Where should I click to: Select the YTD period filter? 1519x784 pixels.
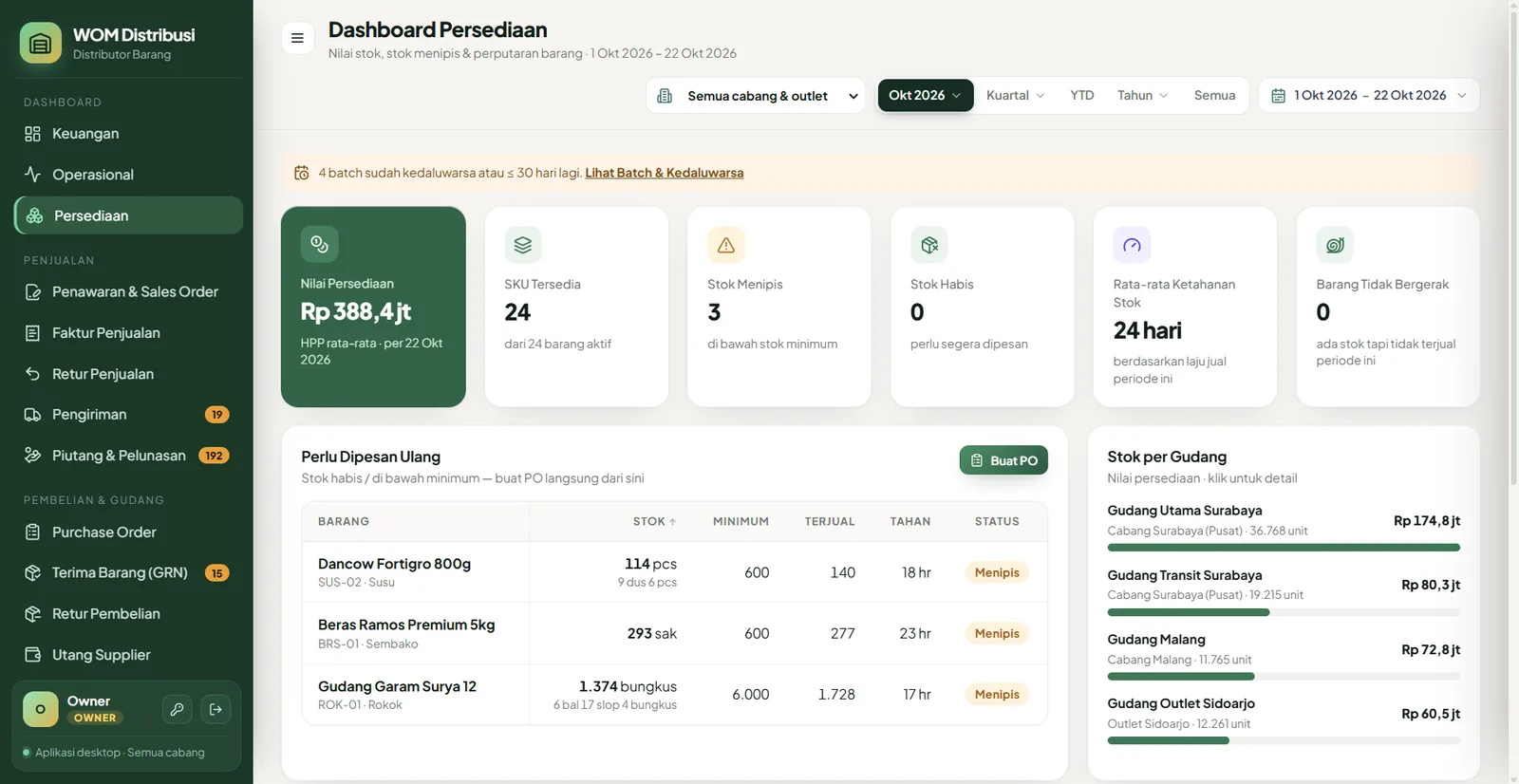coord(1082,95)
